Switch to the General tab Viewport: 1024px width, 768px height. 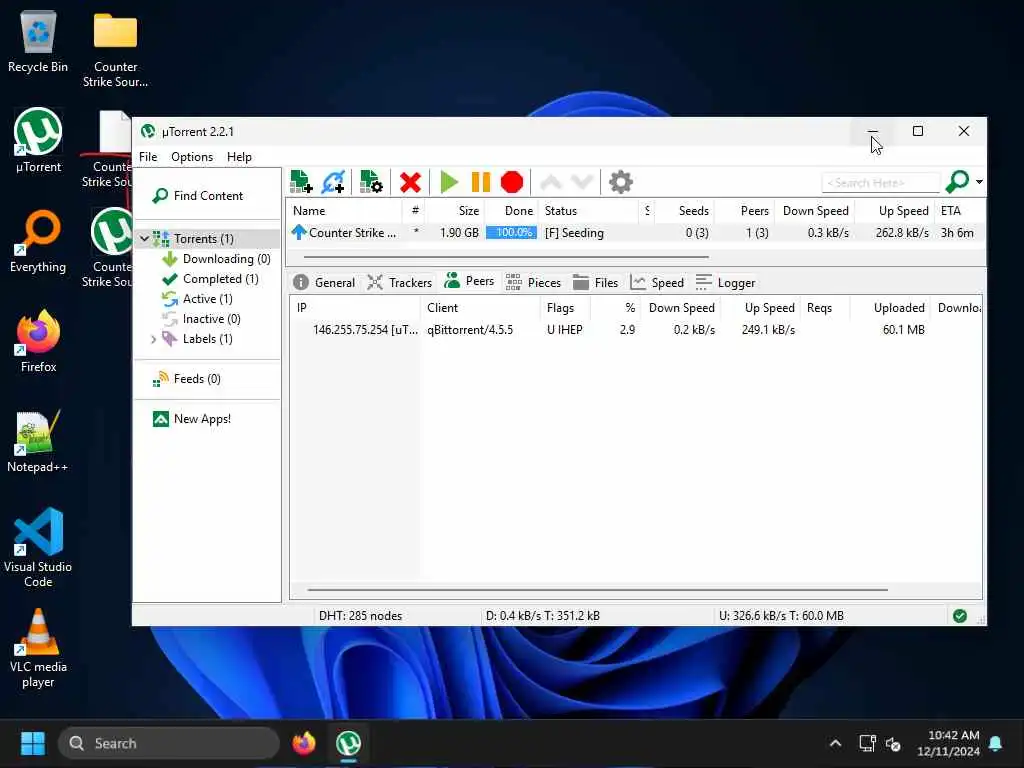click(x=325, y=282)
